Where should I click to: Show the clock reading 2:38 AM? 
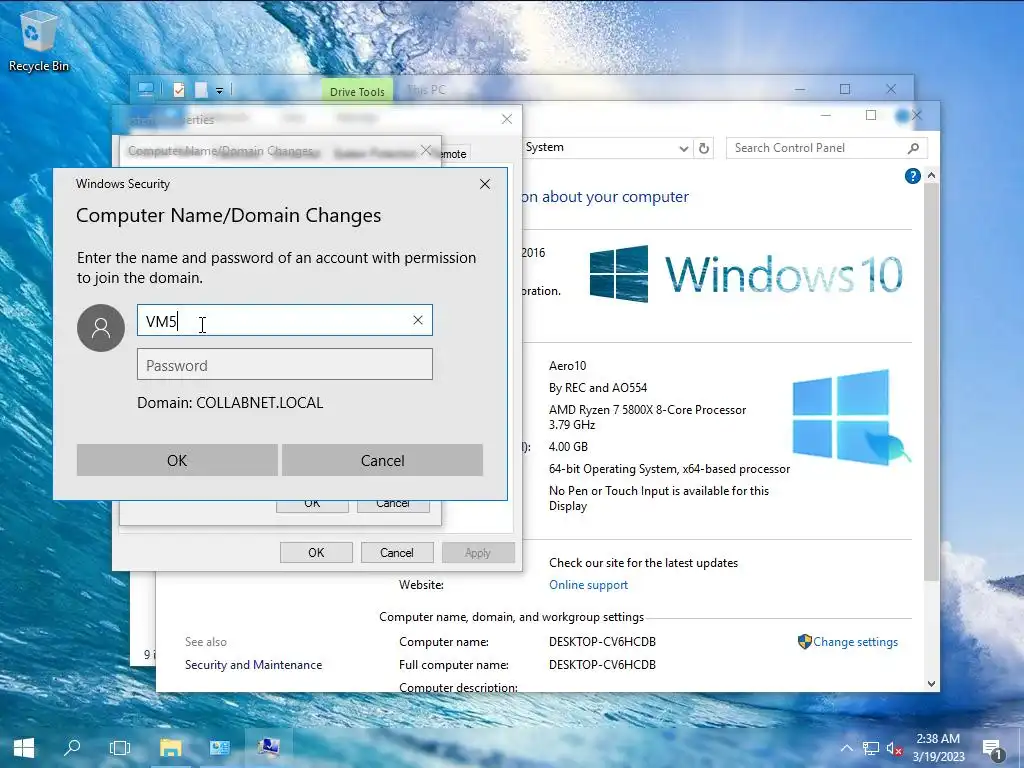point(938,739)
